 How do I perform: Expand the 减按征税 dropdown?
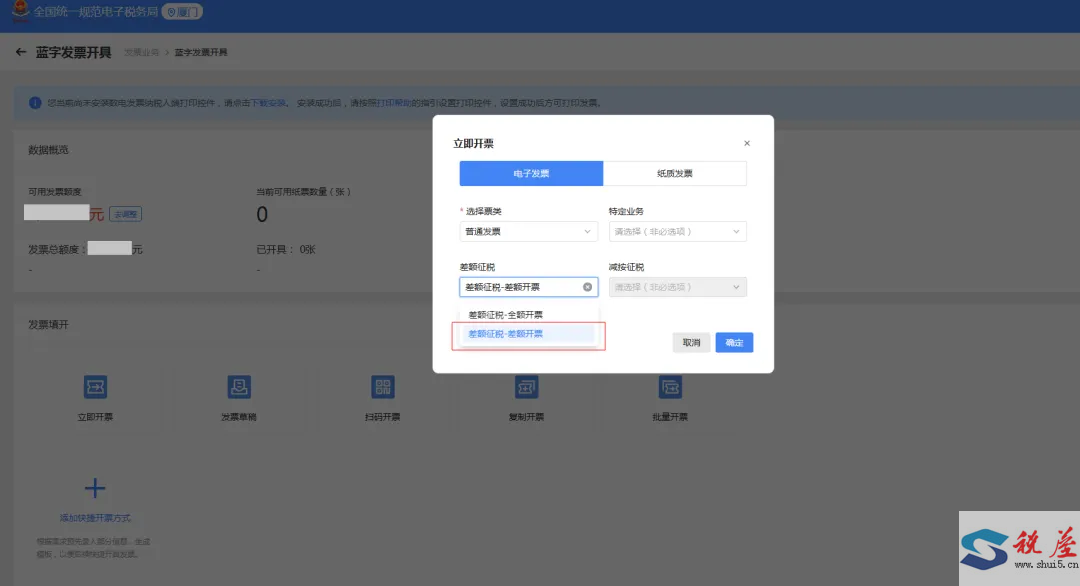click(x=678, y=287)
